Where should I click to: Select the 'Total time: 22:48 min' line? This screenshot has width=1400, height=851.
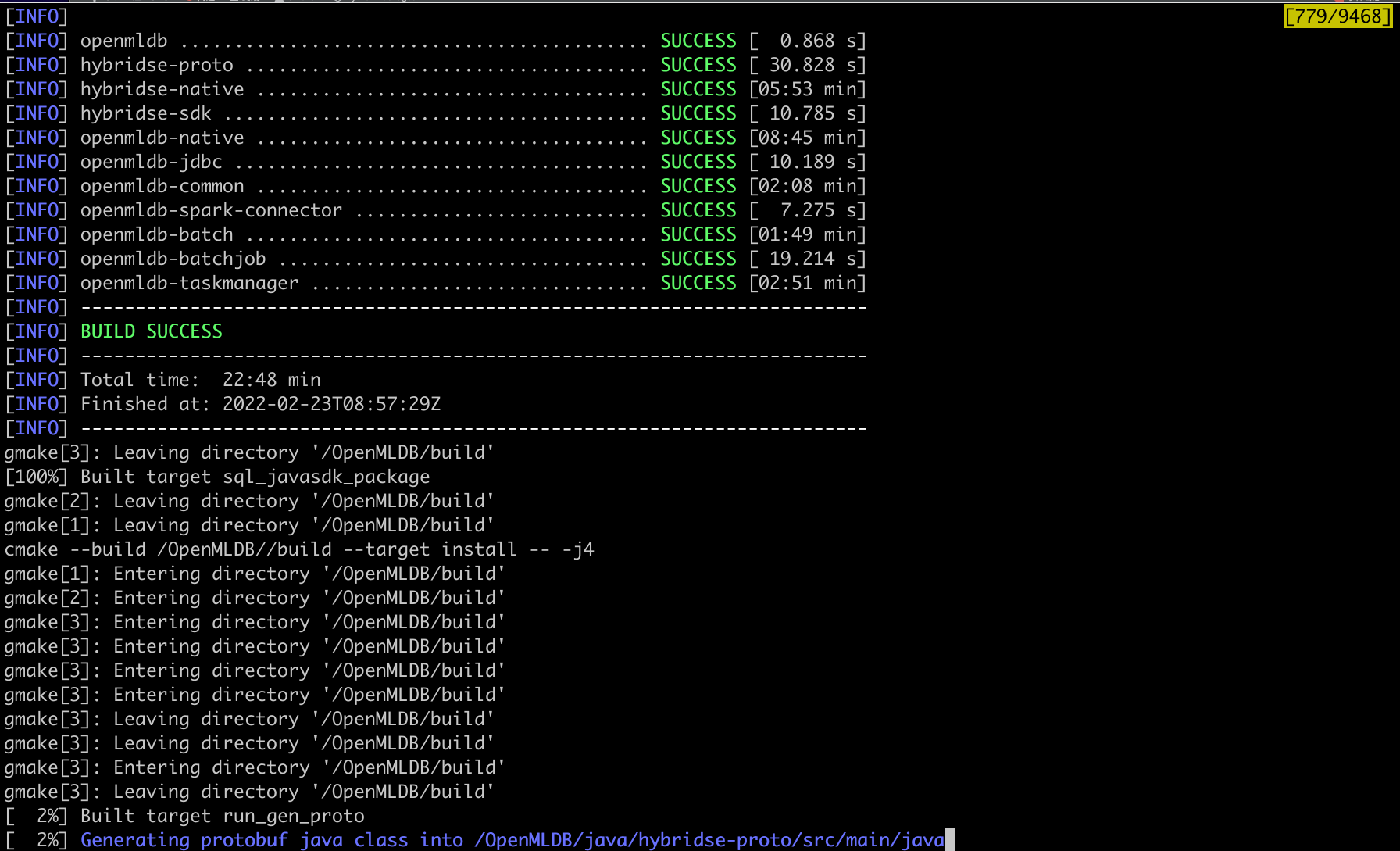[x=162, y=380]
